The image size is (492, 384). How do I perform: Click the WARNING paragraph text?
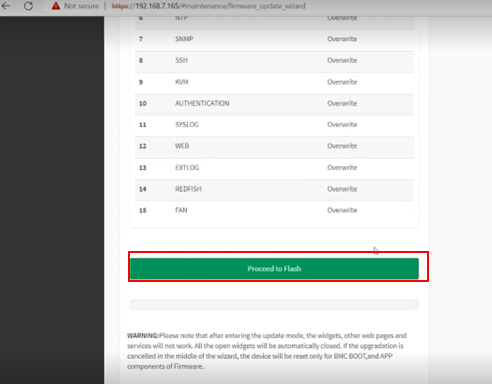point(267,351)
